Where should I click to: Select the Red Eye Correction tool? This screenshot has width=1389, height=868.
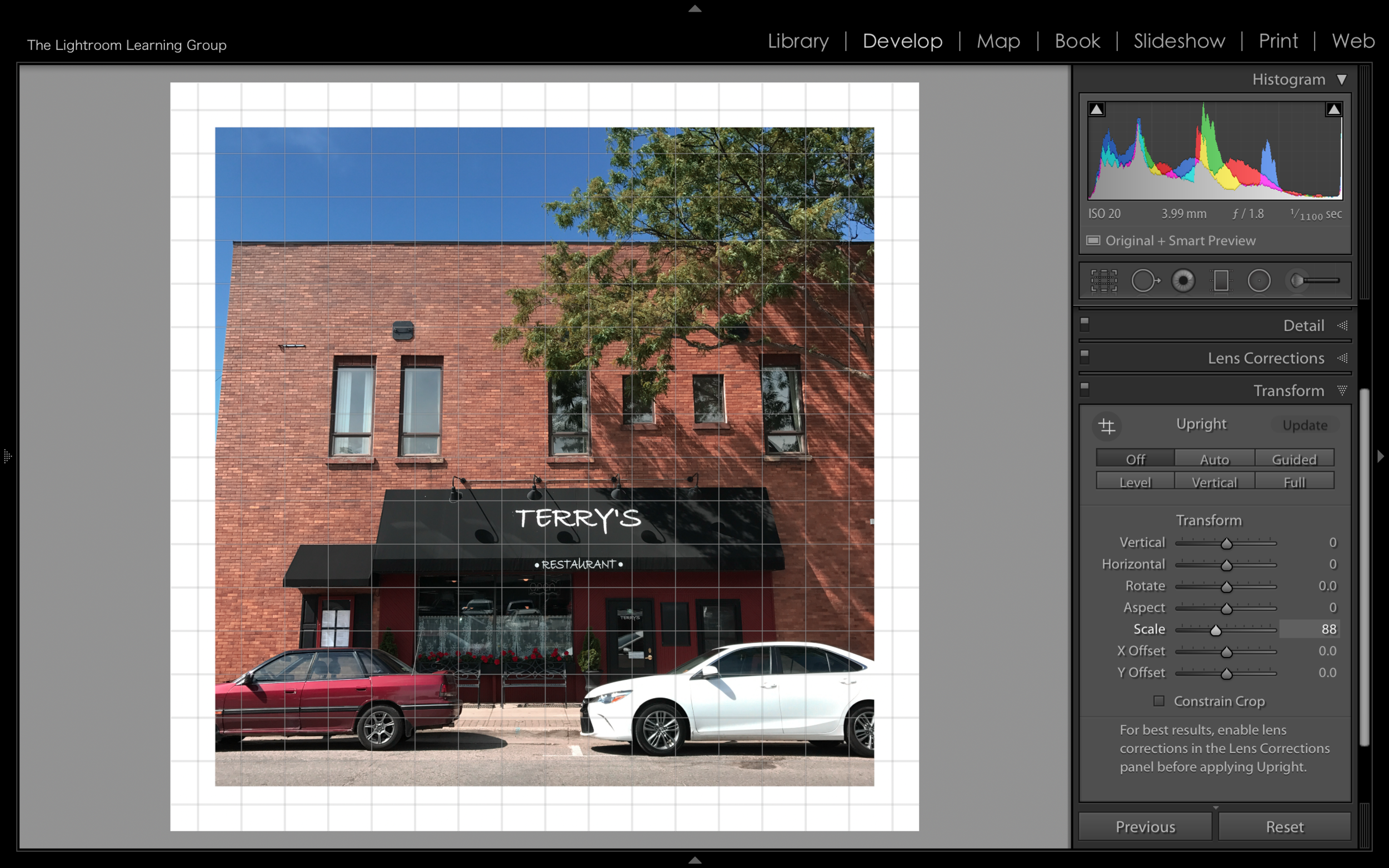tap(1183, 280)
